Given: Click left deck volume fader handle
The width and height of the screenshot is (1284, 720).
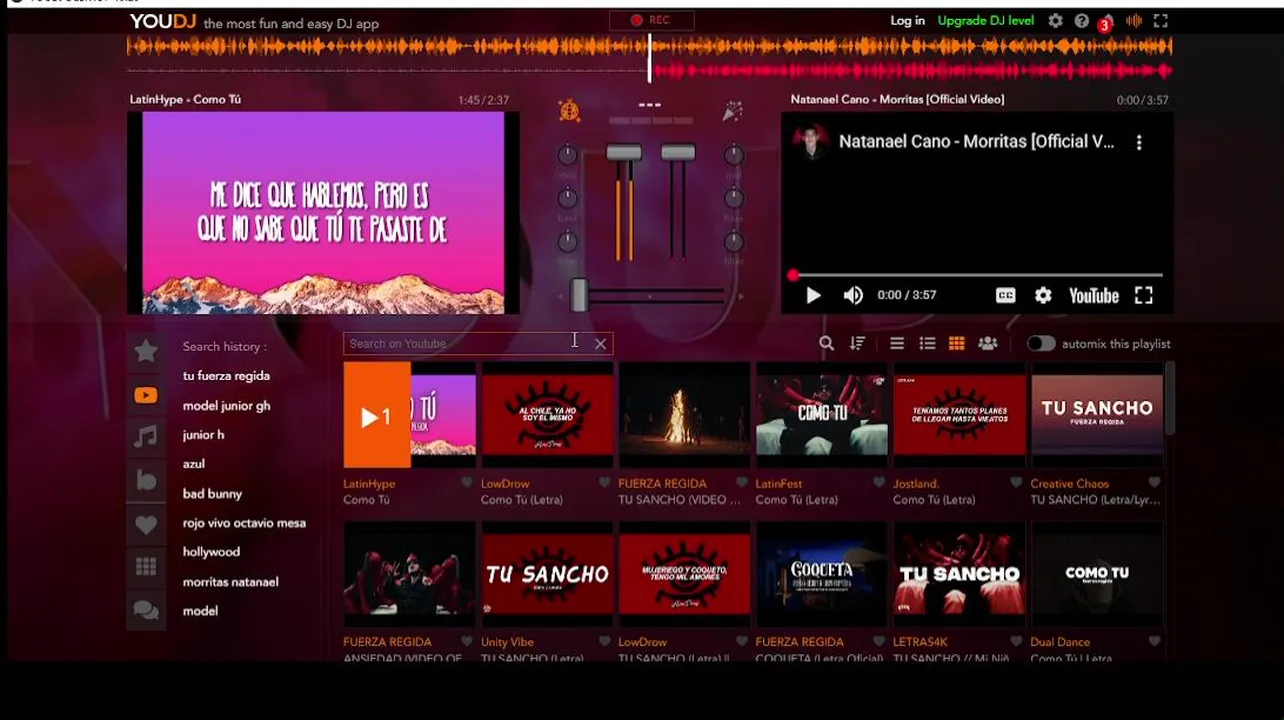Looking at the screenshot, I should [623, 152].
